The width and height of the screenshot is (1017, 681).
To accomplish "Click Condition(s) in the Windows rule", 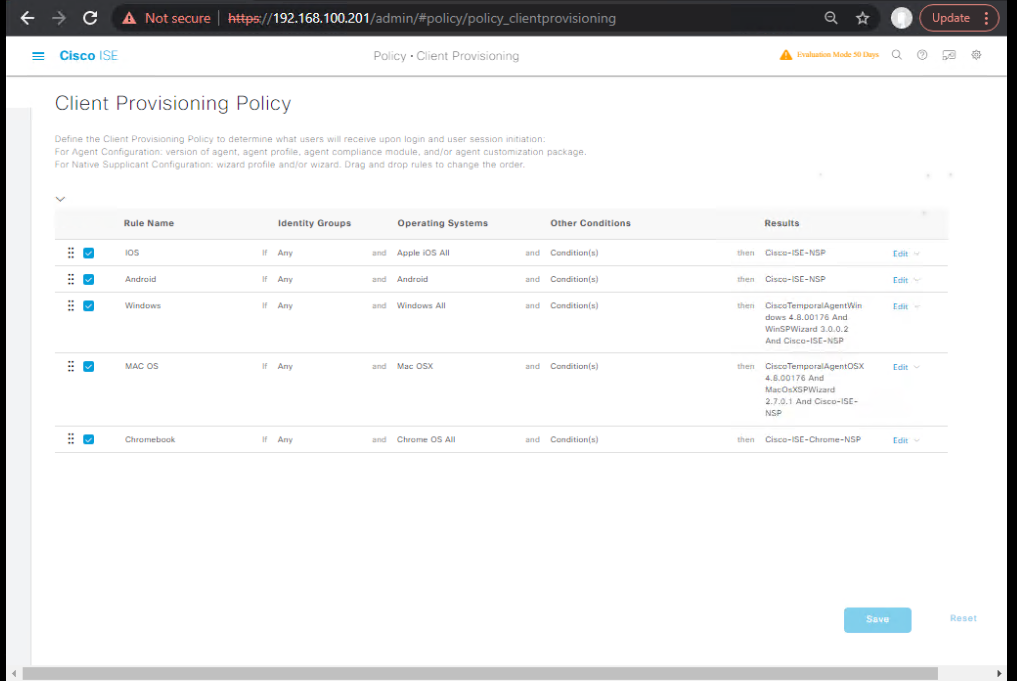I will (574, 305).
